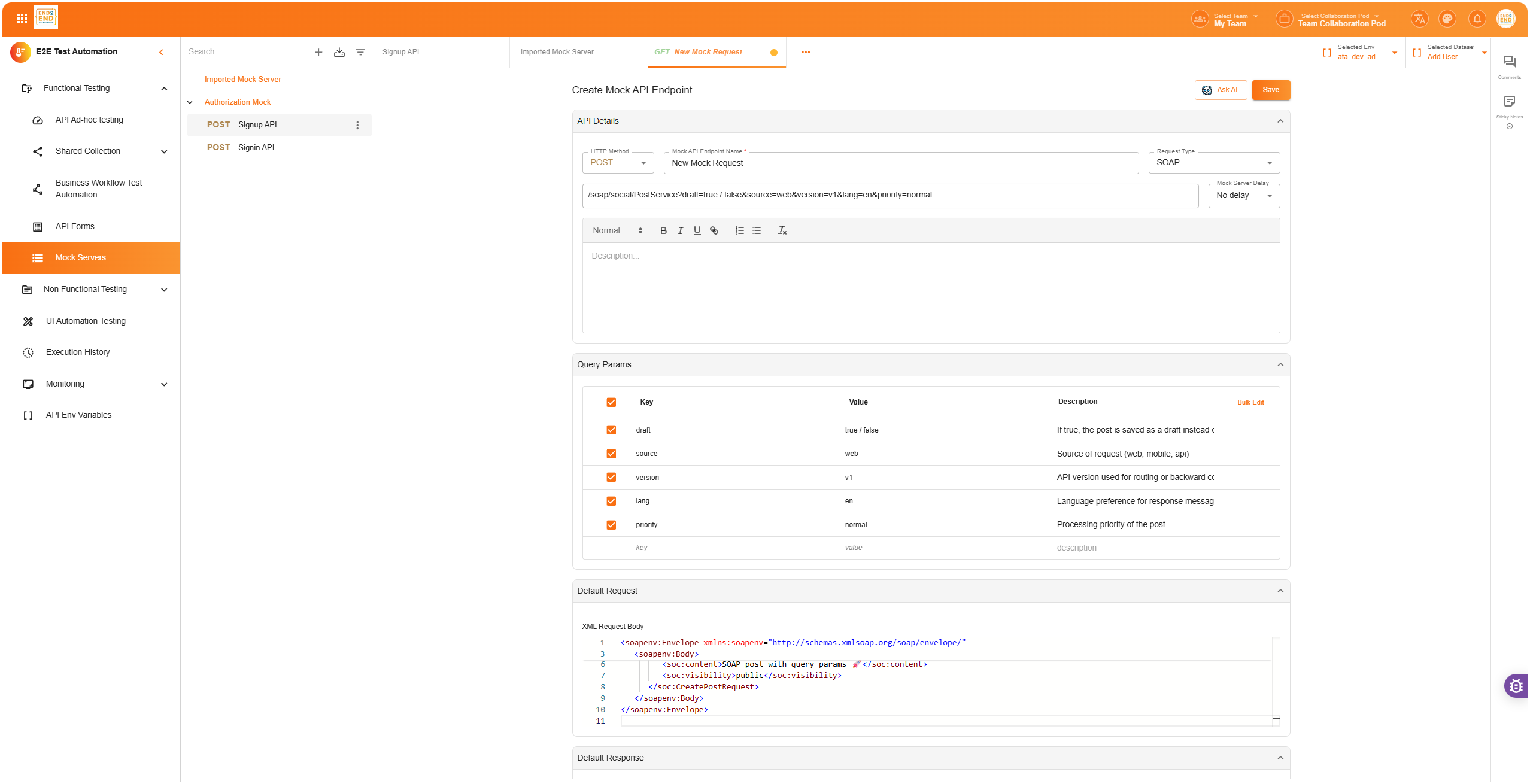Switch to the Imported Mock Server tab
Viewport: 1530px width, 784px height.
557,52
